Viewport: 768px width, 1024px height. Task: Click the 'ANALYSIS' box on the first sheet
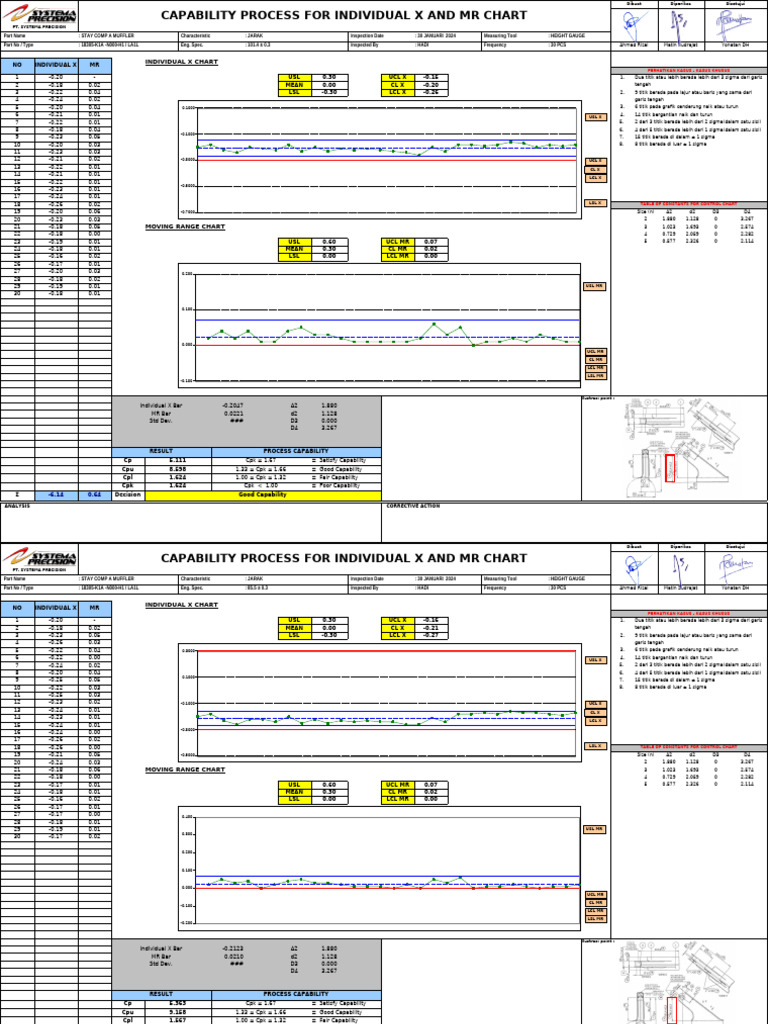191,522
